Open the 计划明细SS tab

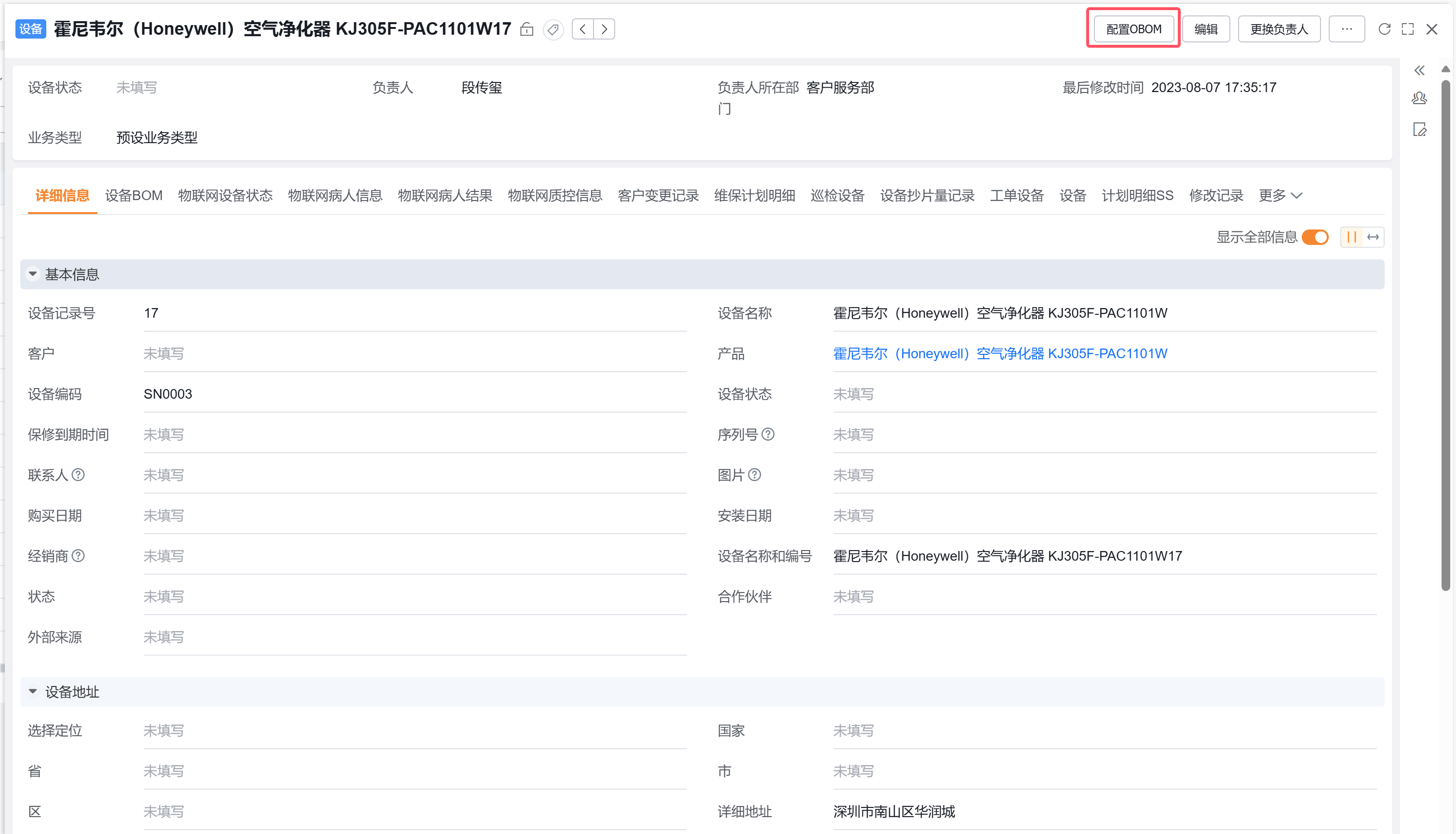click(1137, 196)
